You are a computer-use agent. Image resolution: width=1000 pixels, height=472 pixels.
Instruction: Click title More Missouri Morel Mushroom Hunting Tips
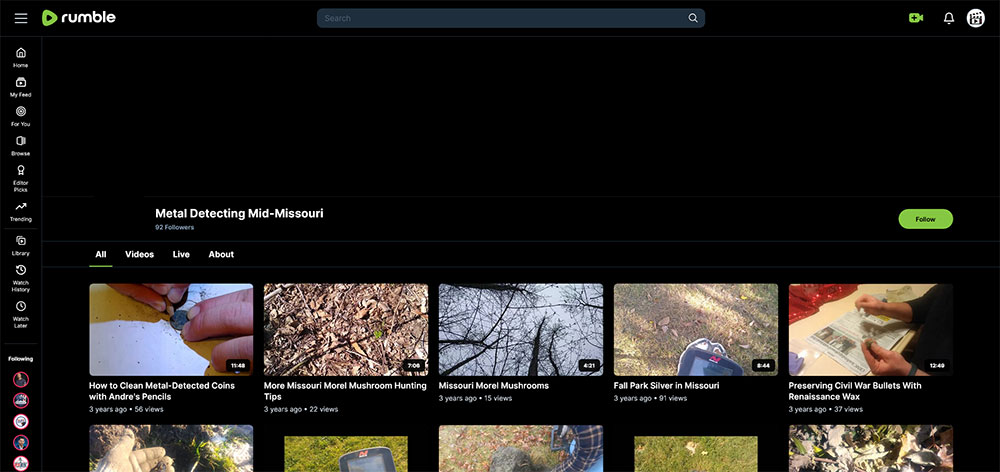(345, 391)
